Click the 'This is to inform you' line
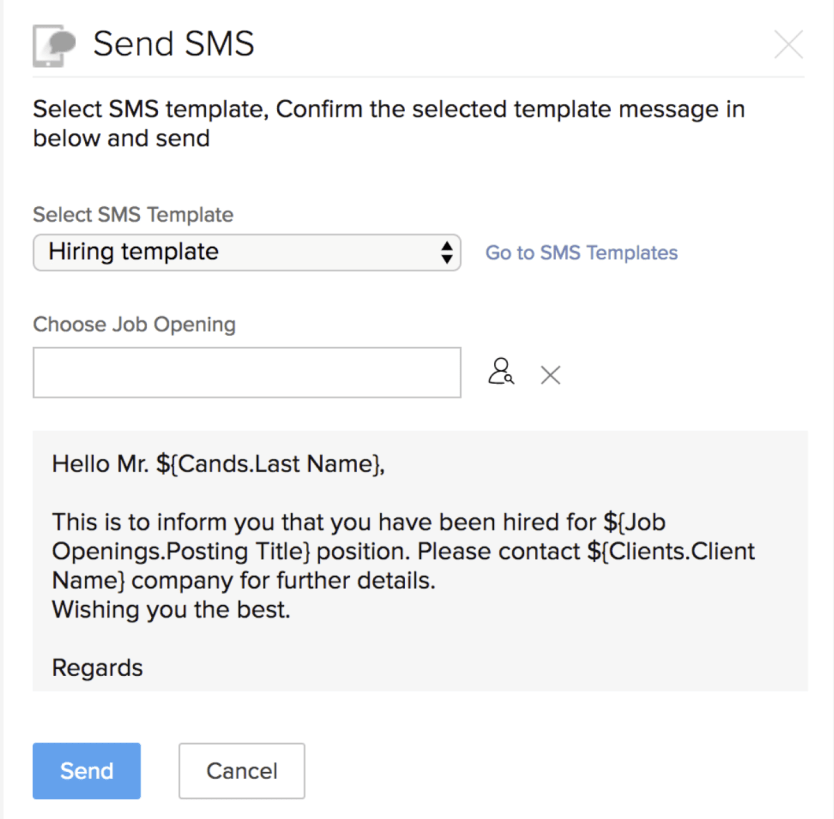Image resolution: width=834 pixels, height=819 pixels. (x=358, y=522)
